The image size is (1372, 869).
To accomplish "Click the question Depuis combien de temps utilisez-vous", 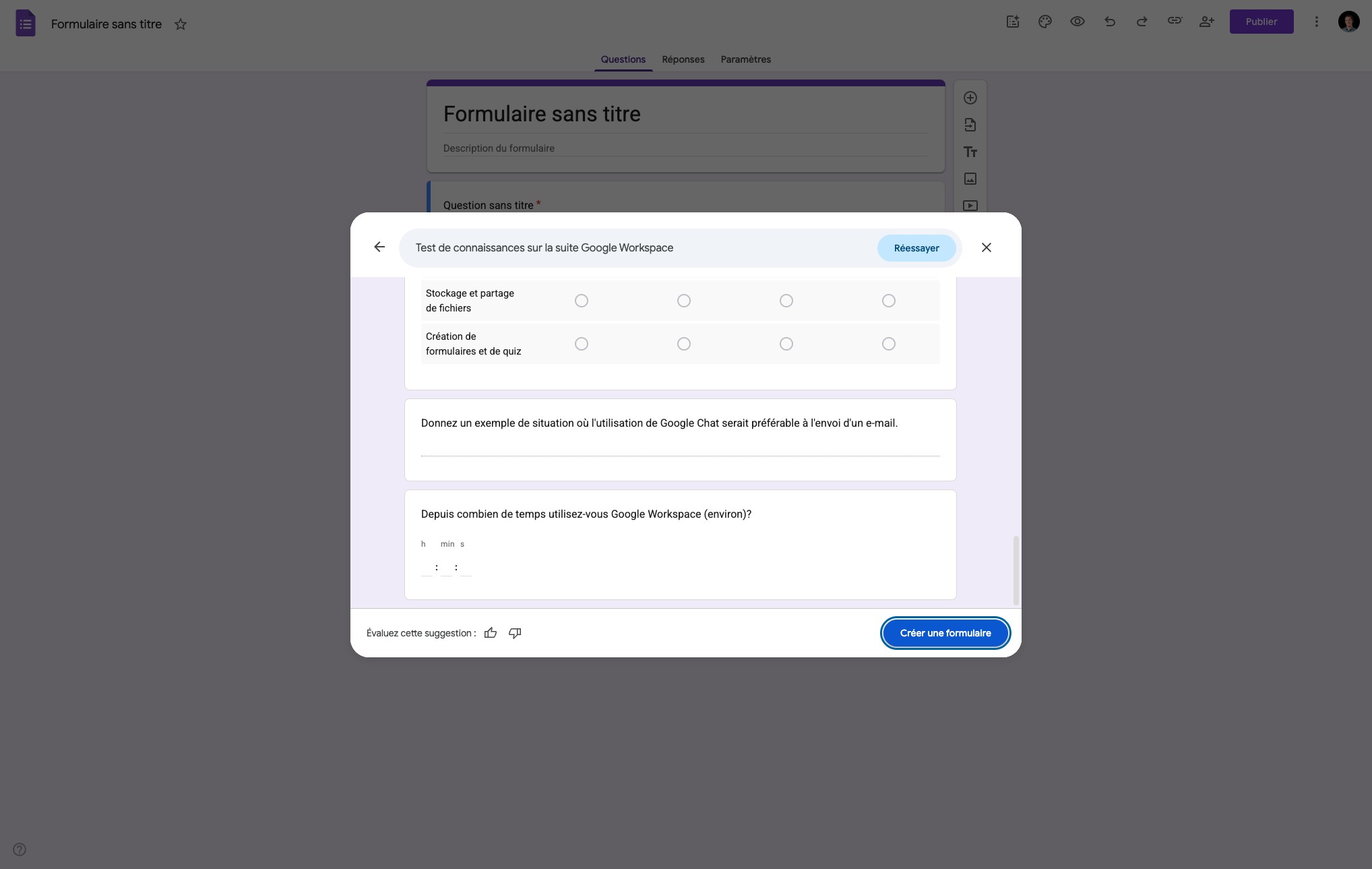I will pyautogui.click(x=586, y=514).
